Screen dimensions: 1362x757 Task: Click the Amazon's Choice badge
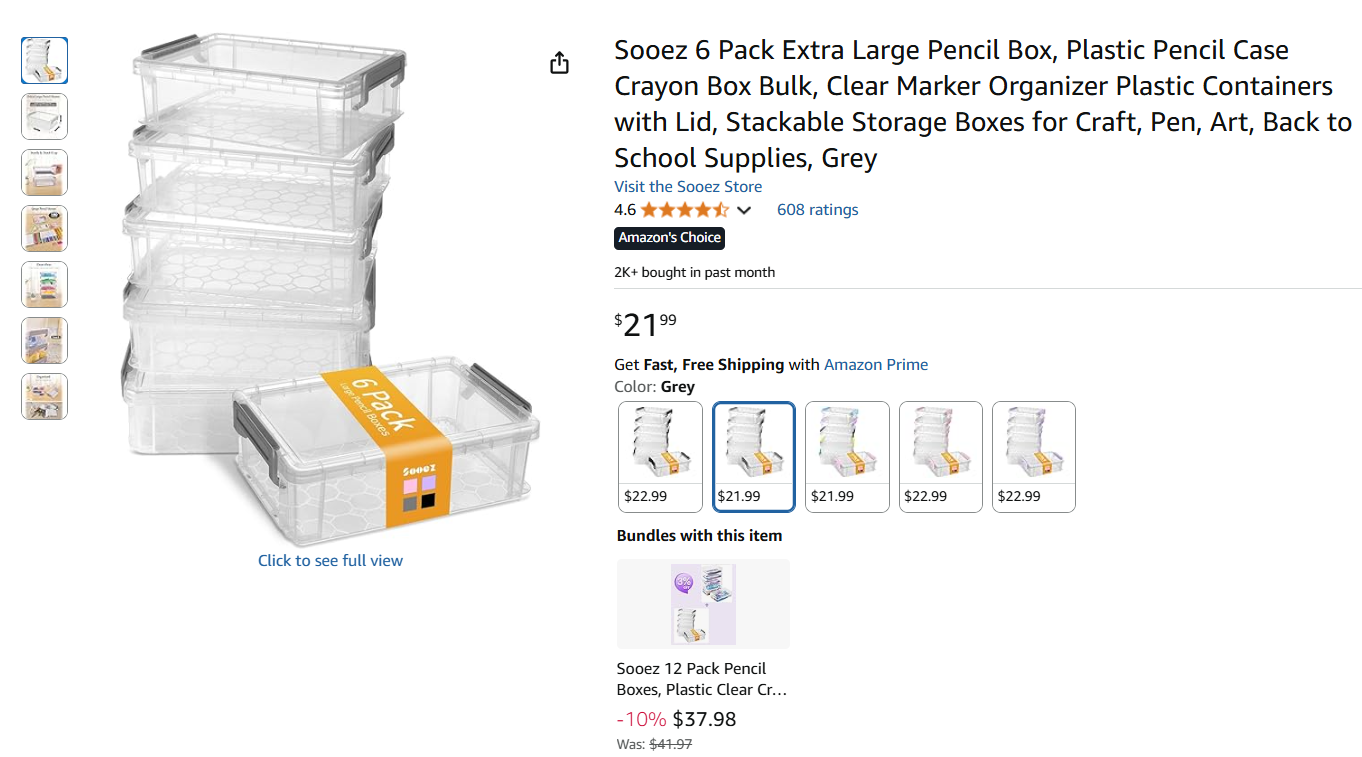[x=669, y=238]
